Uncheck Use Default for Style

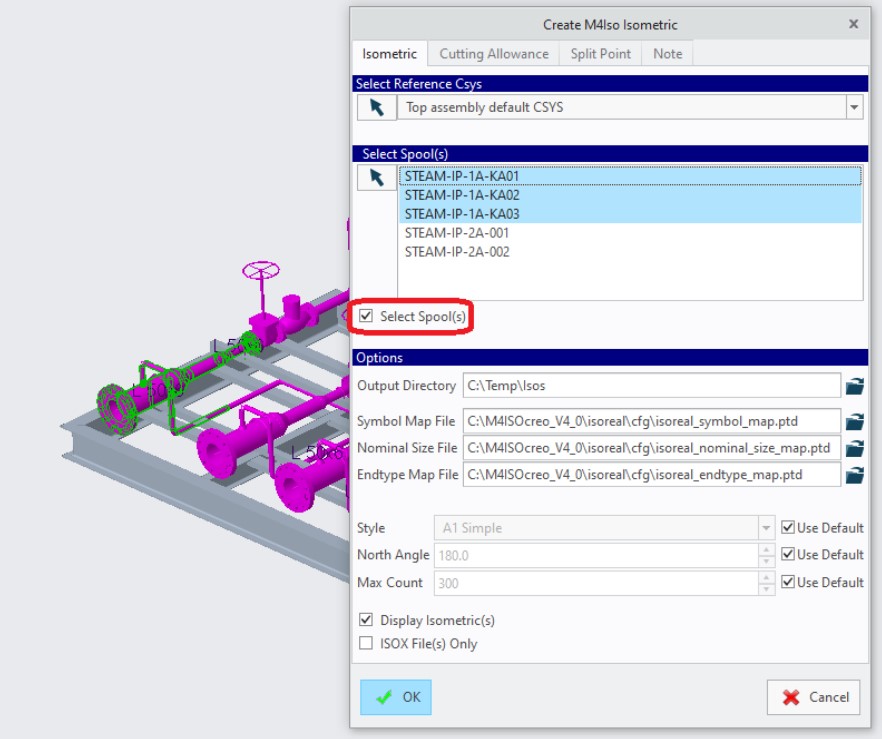pos(788,528)
